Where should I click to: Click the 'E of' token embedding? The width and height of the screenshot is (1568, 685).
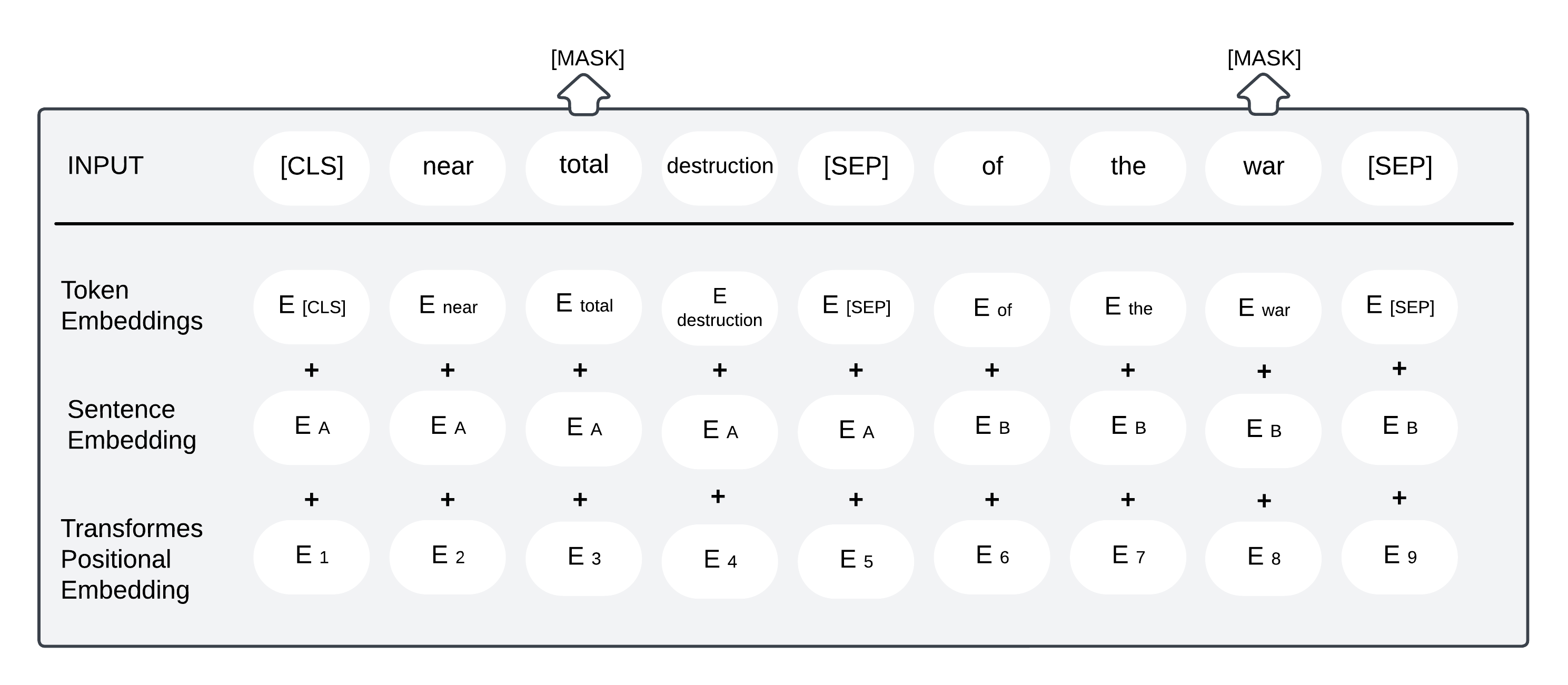991,309
